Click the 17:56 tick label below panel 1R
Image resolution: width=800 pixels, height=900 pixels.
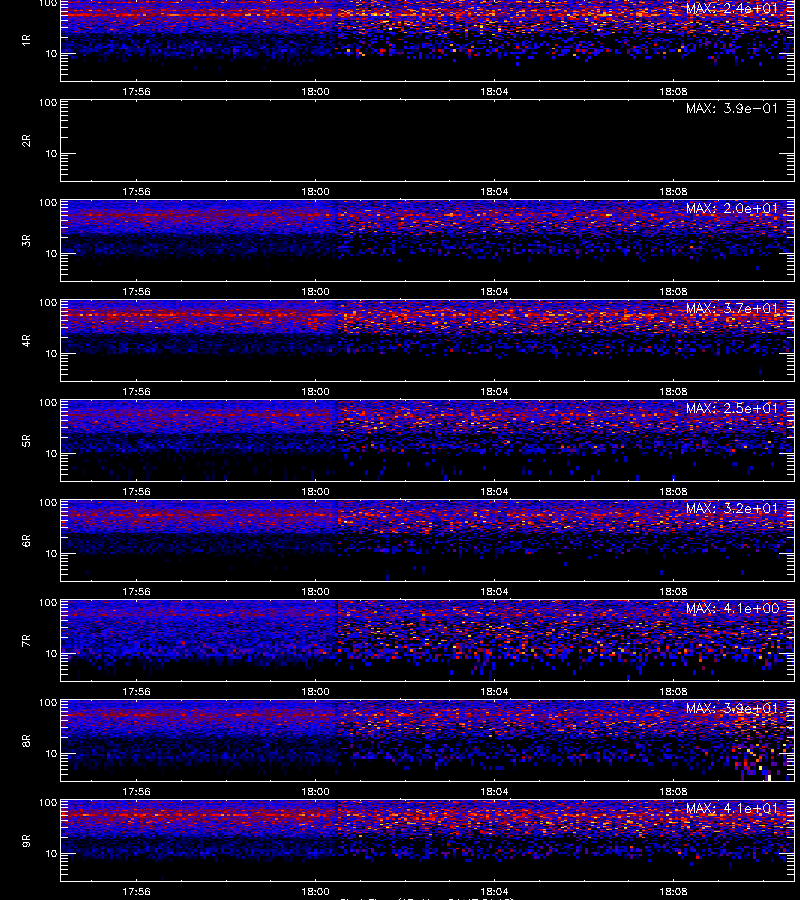pyautogui.click(x=136, y=91)
